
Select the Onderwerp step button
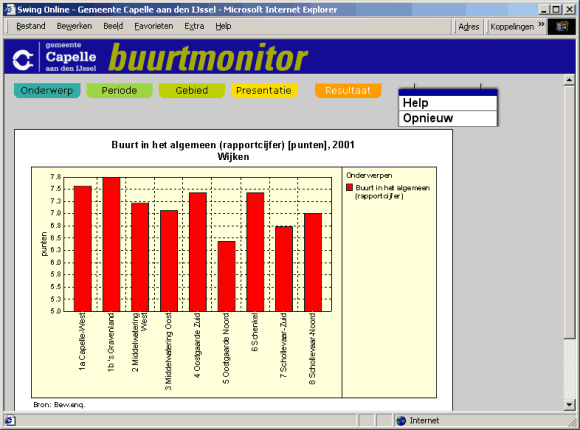pyautogui.click(x=47, y=91)
